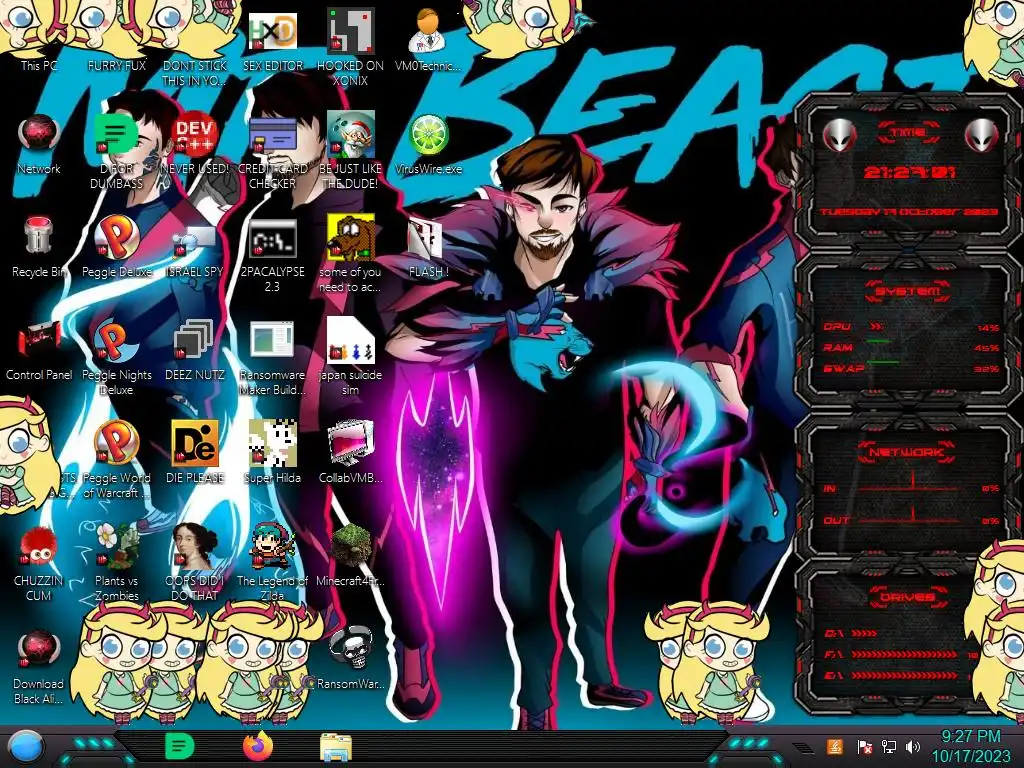This screenshot has height=768, width=1024.
Task: Launch the 2PACALYPSE 2.3 console icon
Action: (273, 239)
